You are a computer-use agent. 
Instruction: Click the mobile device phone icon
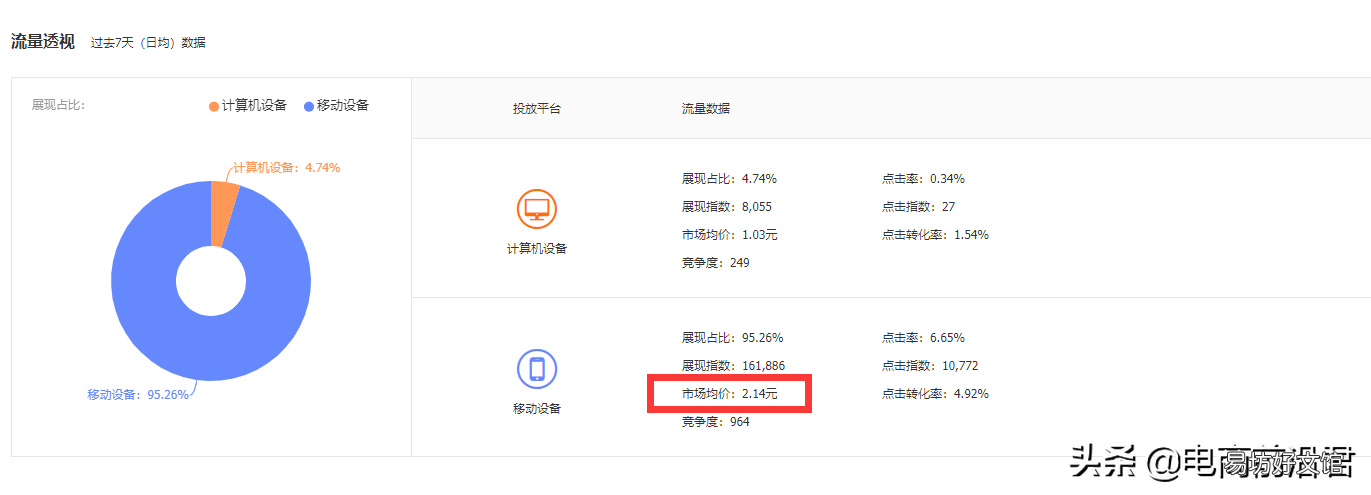coord(537,369)
